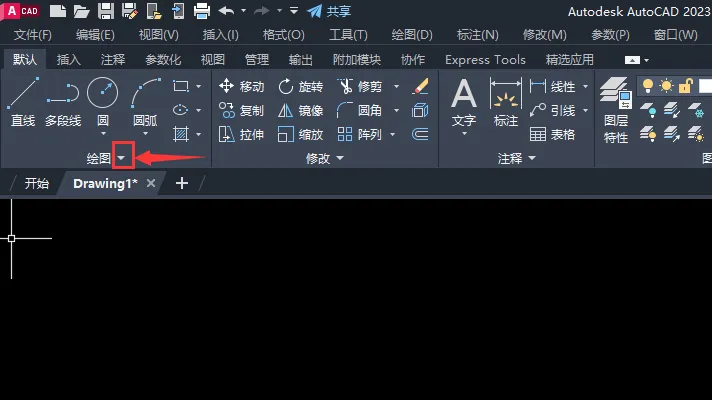Activate the Move (移动) tool
Screen dimensions: 712x400
click(241, 86)
